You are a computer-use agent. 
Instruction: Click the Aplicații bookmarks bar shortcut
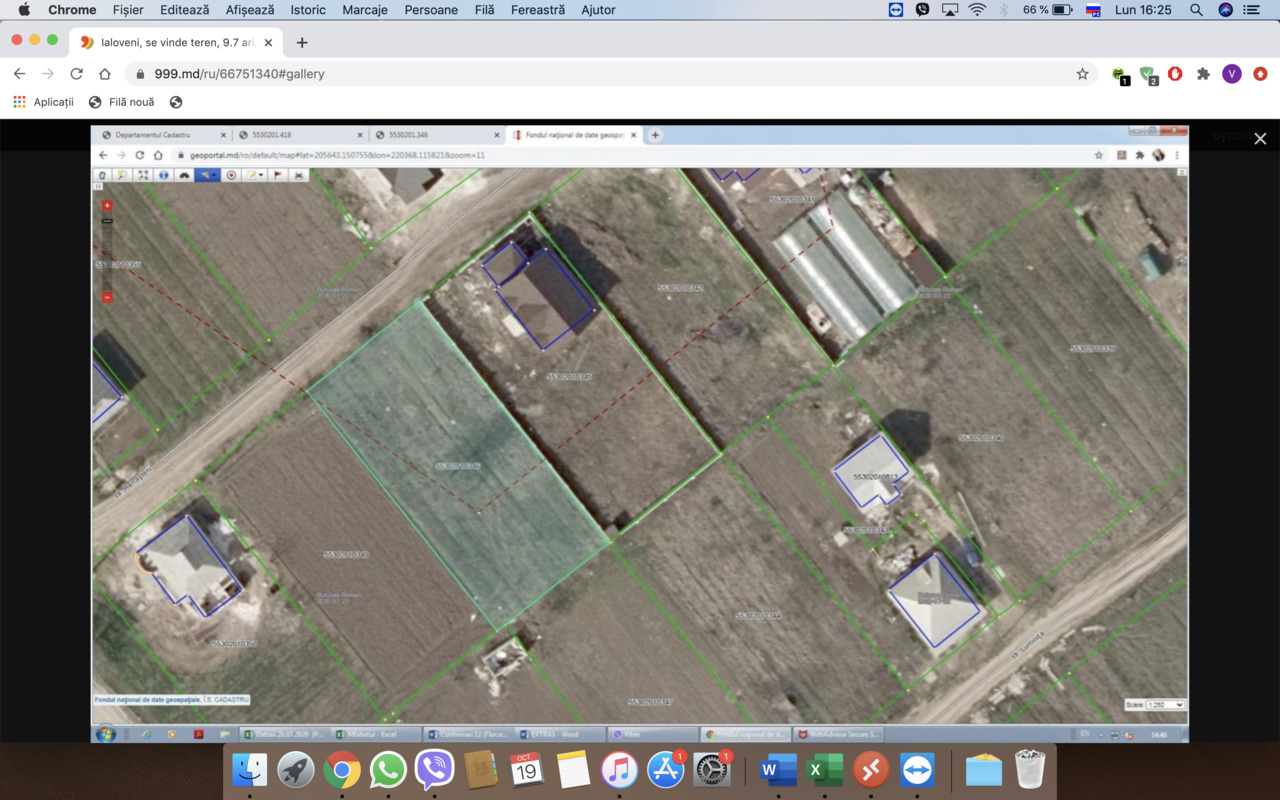43,102
